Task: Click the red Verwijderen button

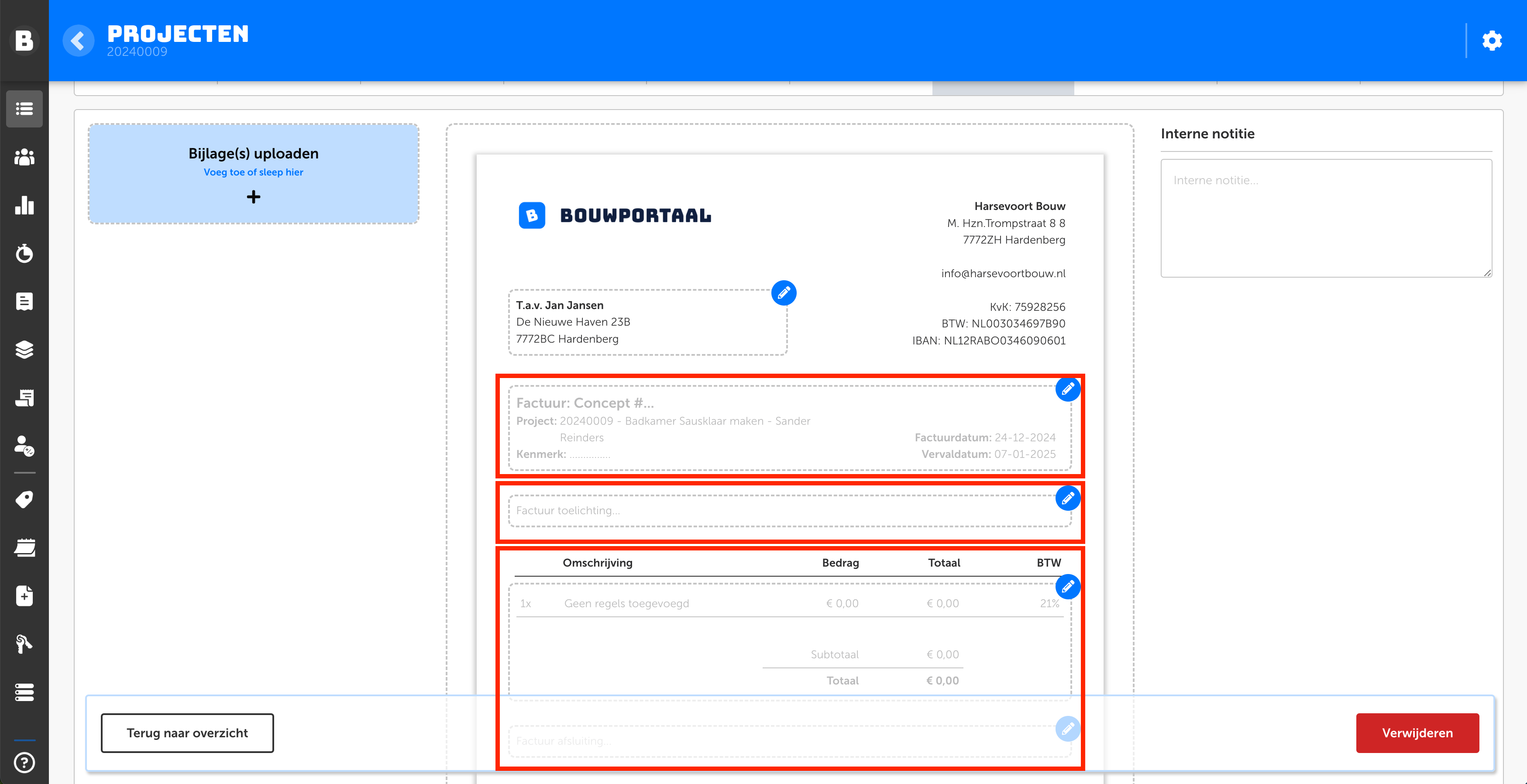Action: [x=1417, y=733]
